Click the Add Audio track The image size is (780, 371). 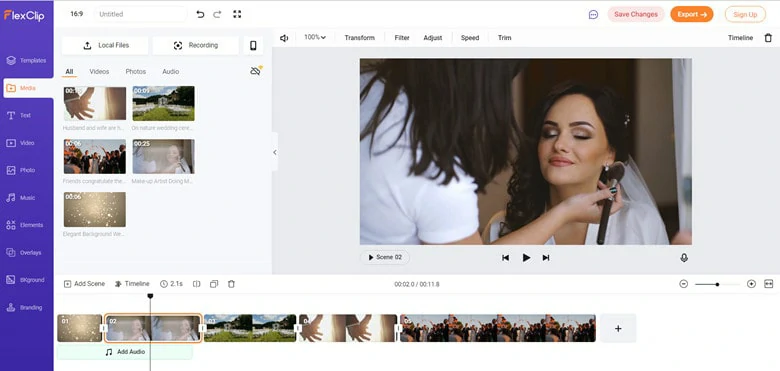125,352
